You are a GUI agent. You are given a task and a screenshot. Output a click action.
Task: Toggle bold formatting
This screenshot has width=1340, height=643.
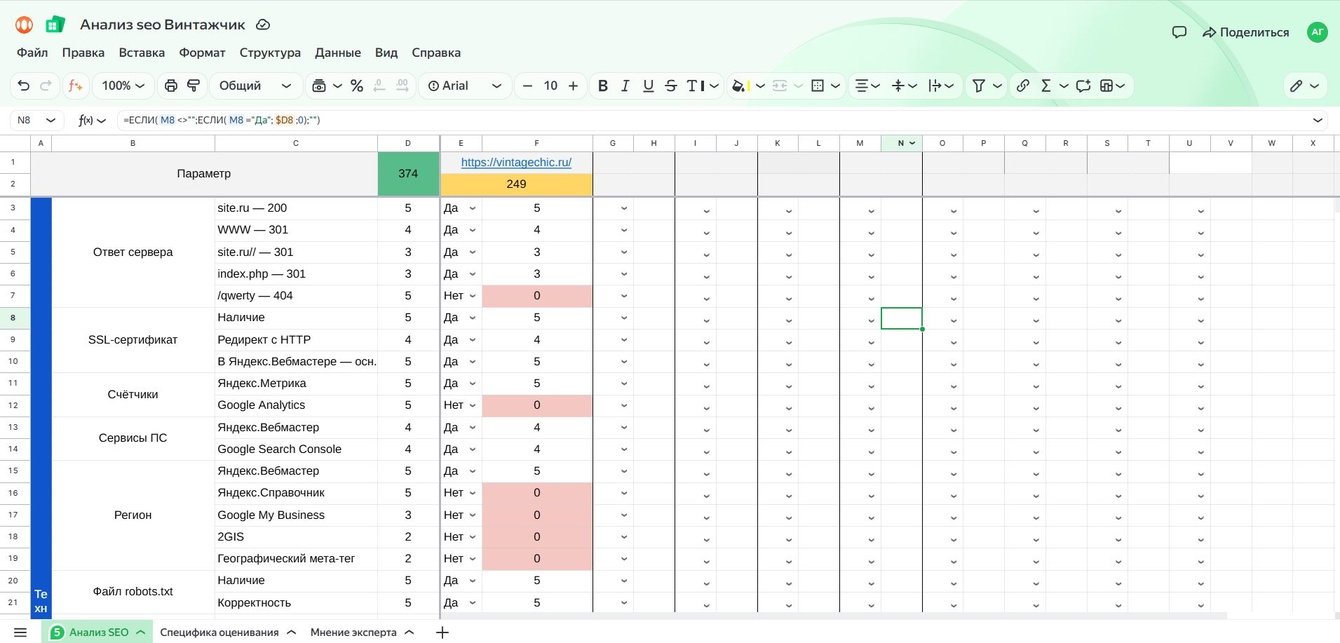click(x=603, y=86)
